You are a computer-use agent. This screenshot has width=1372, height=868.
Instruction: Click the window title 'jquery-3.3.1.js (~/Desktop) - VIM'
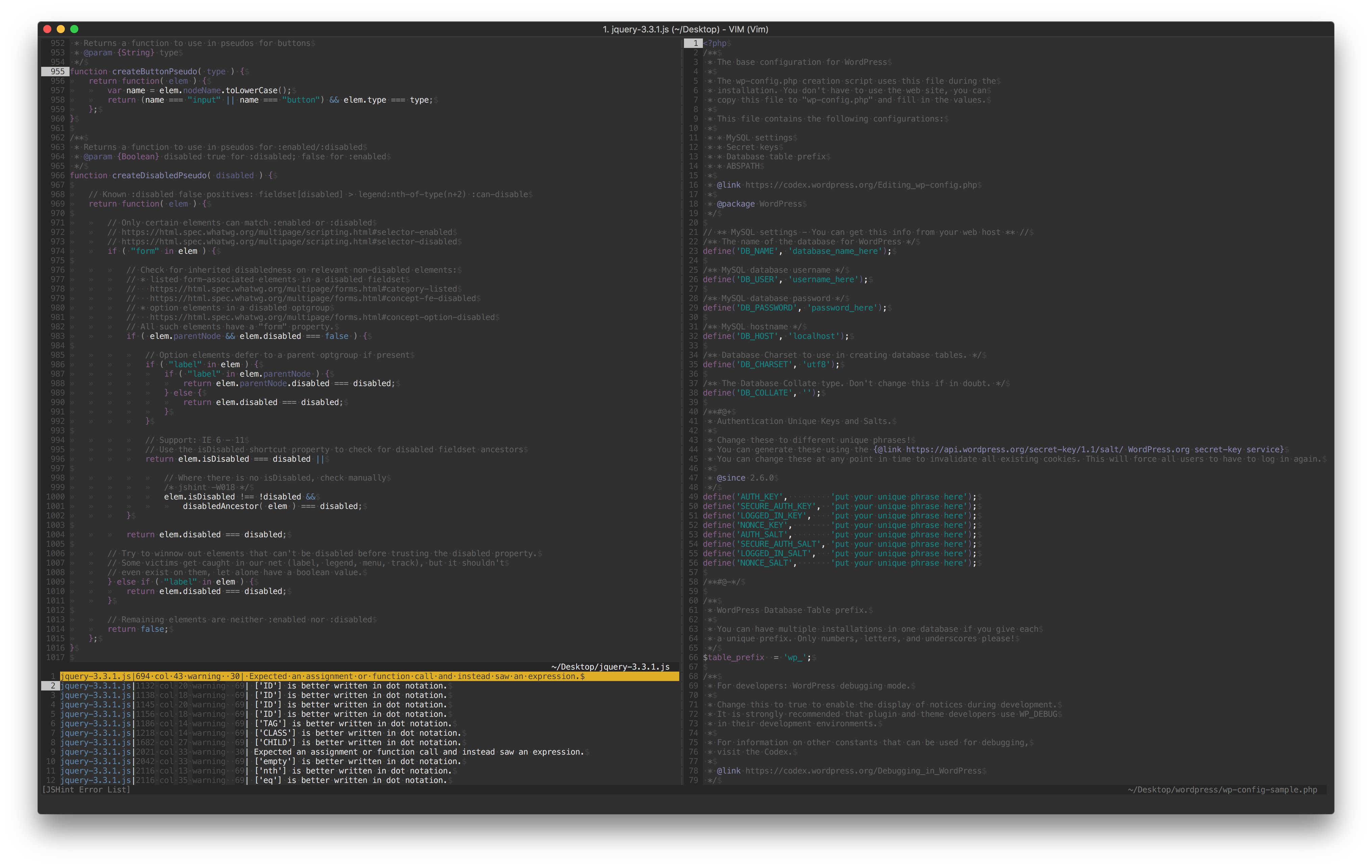coord(685,29)
